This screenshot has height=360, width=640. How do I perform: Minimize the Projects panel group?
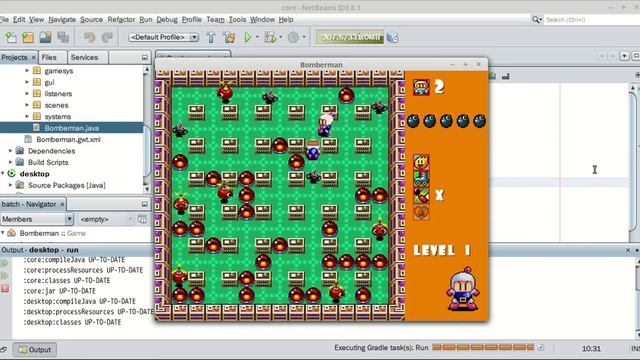(x=144, y=58)
